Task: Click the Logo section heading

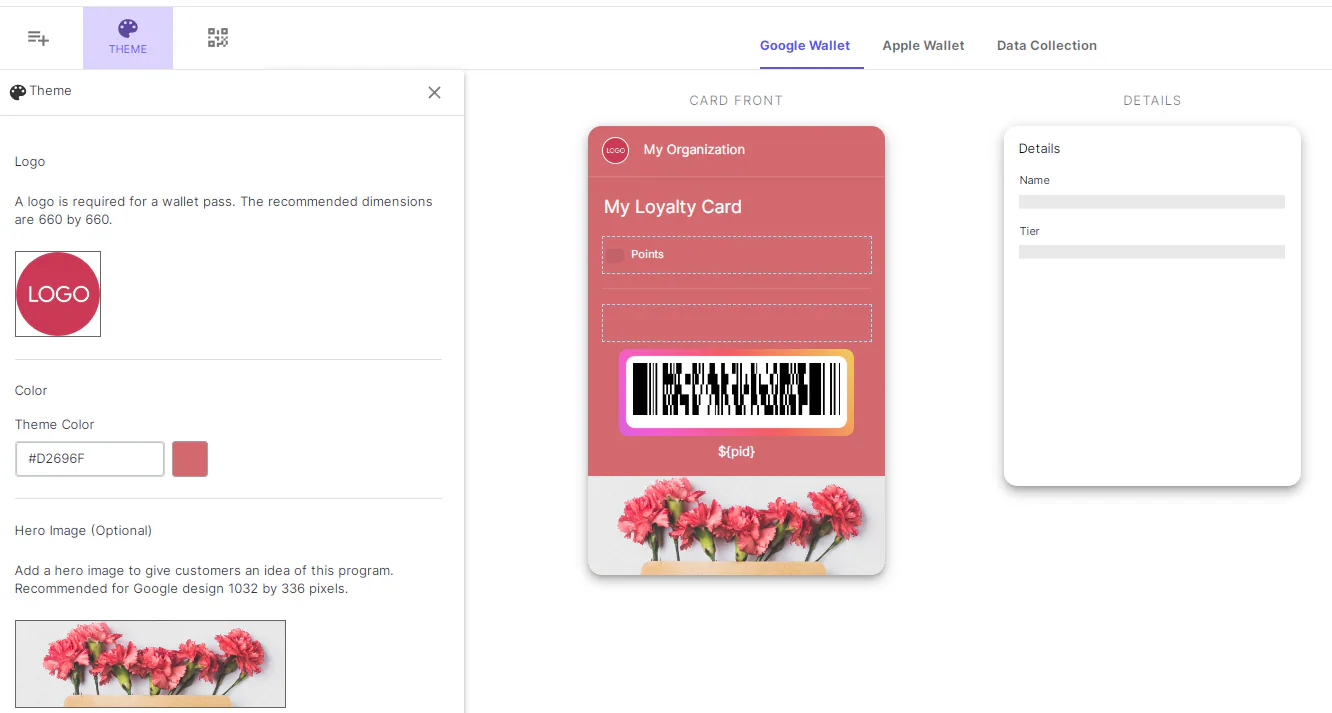Action: [30, 161]
